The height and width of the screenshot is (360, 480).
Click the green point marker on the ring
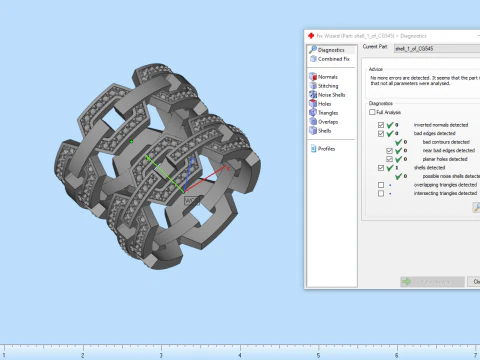coord(131,141)
